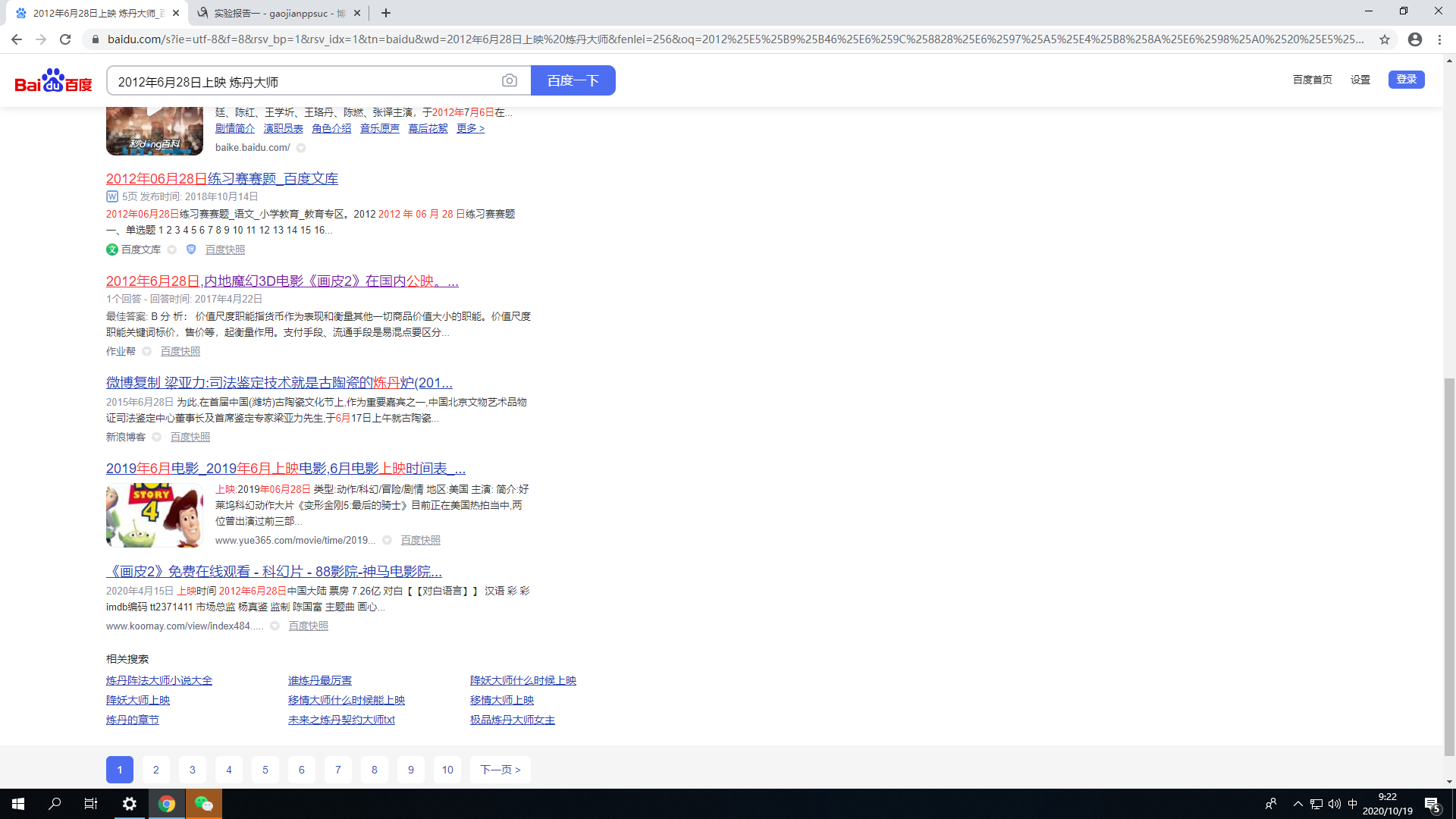1456x819 pixels.
Task: Open Chrome profile account icon
Action: pyautogui.click(x=1415, y=39)
